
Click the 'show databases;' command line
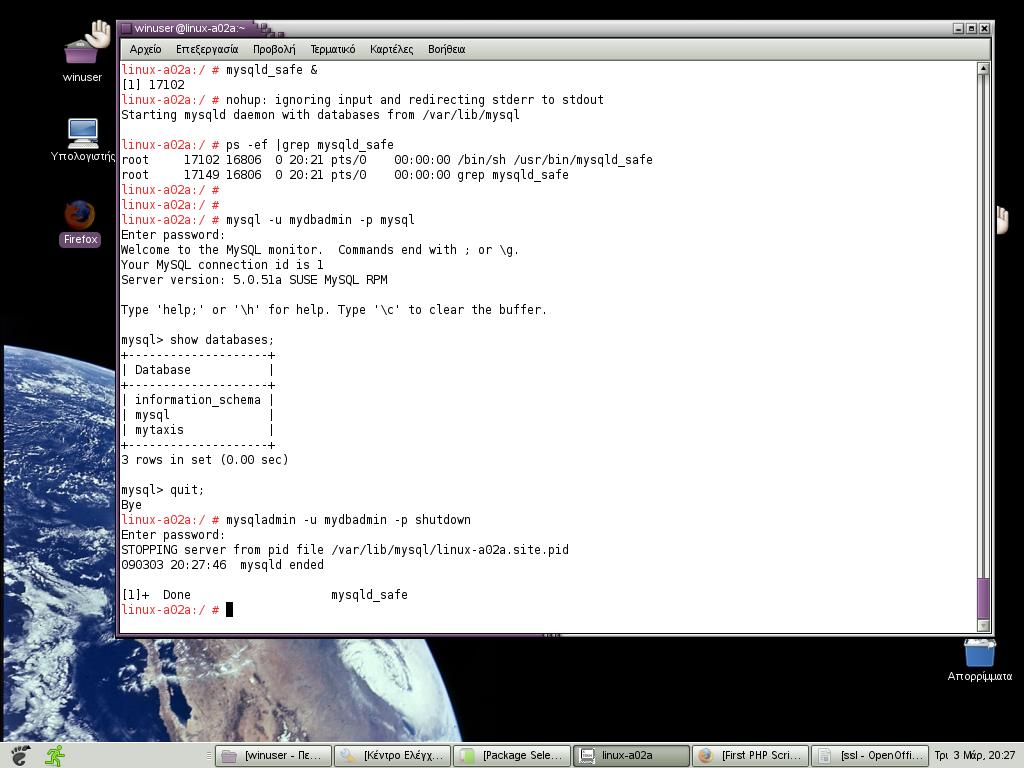pos(198,340)
